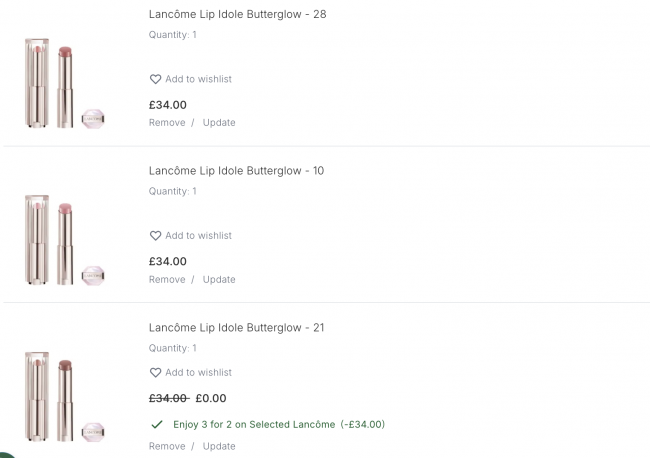Open the Lancôme Lip Idole Butterglow - 10 title
Viewport: 650px width, 458px height.
[x=236, y=171]
